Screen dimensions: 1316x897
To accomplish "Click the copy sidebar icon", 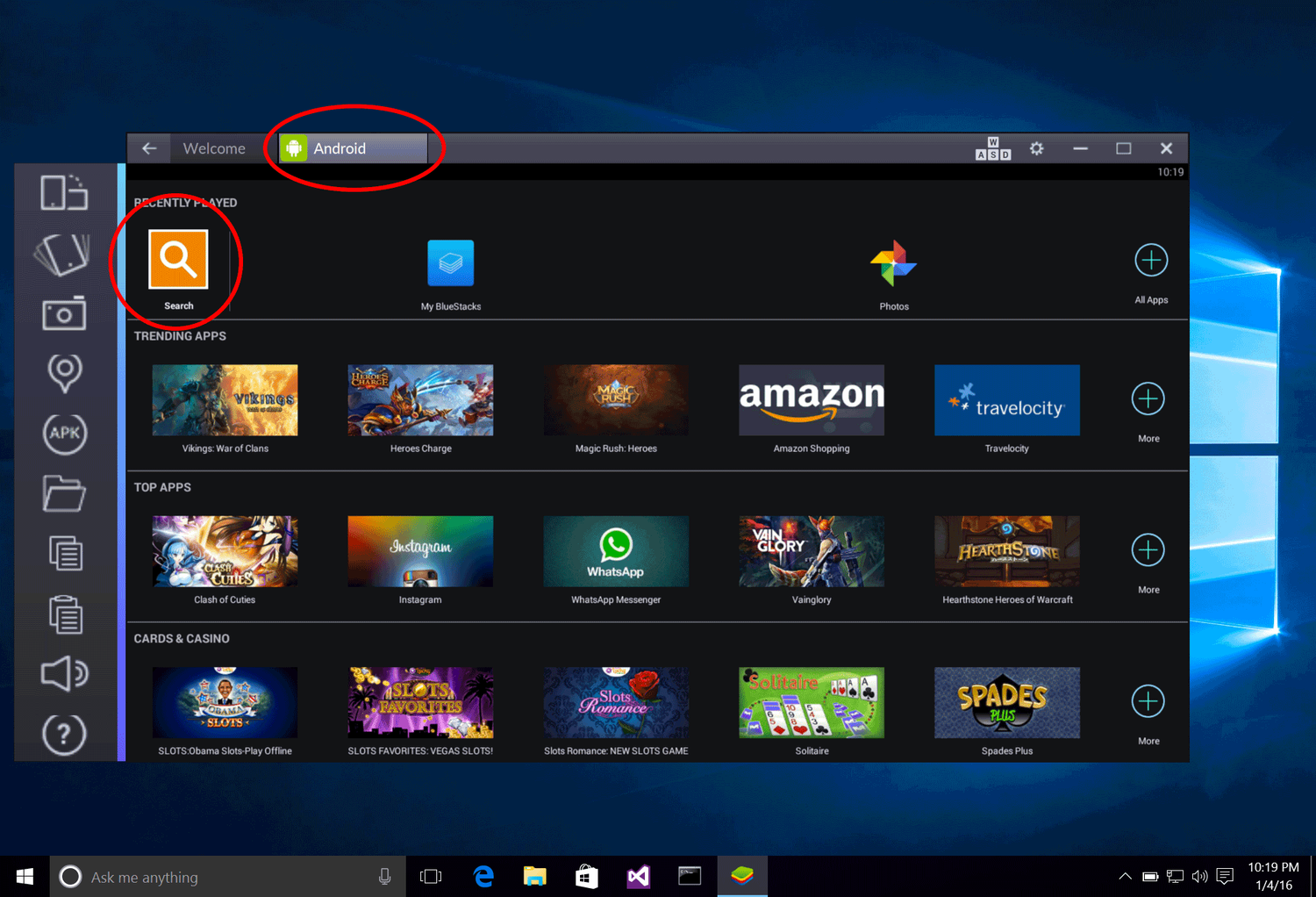I will pyautogui.click(x=65, y=553).
